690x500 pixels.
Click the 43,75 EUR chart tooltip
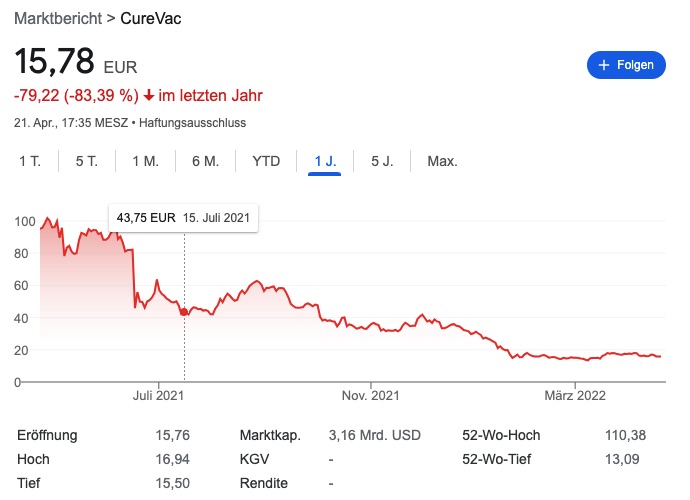click(184, 217)
